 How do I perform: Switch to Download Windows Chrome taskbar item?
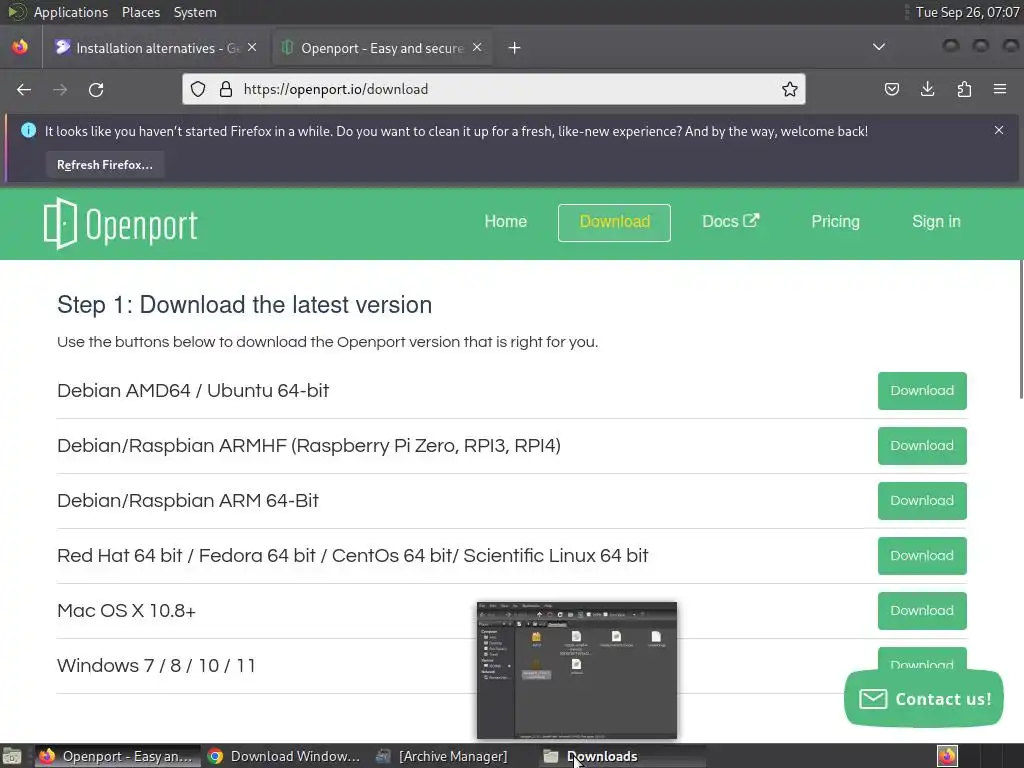pyautogui.click(x=284, y=756)
